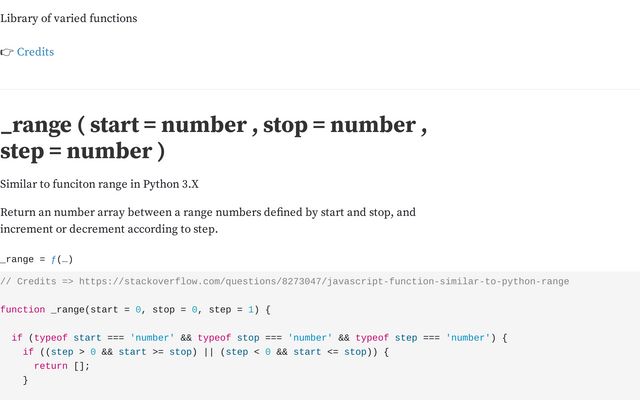Place cursor on the function keyword

point(22,309)
